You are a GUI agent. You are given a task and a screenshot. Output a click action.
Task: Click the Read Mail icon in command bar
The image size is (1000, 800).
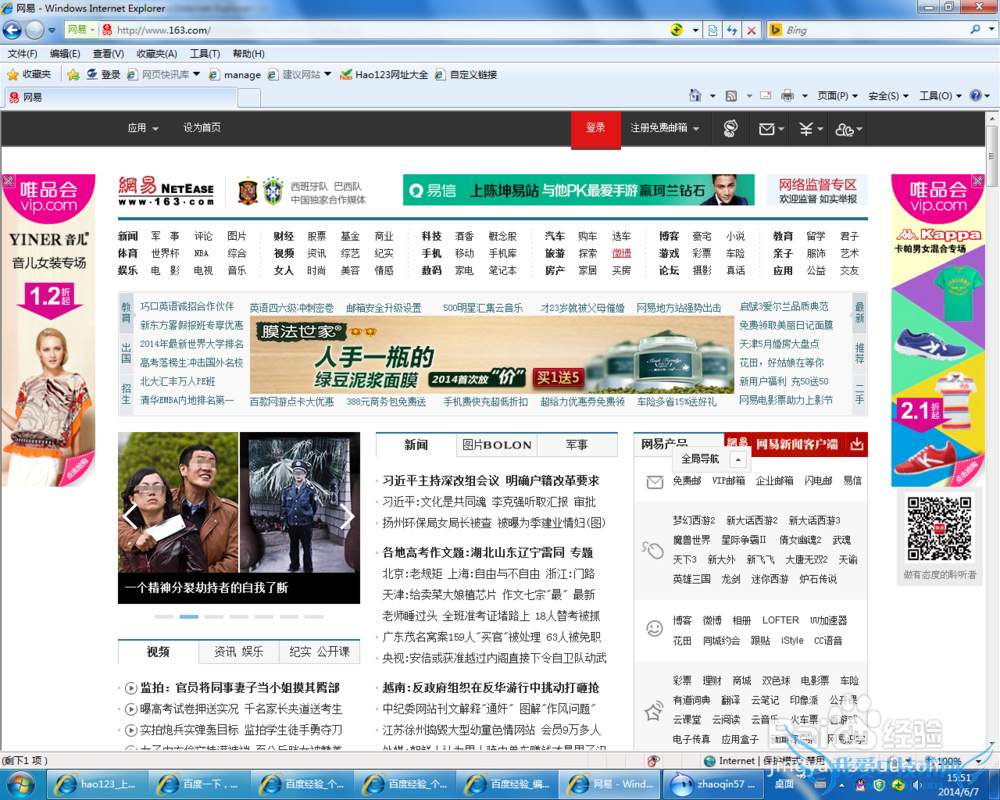765,96
